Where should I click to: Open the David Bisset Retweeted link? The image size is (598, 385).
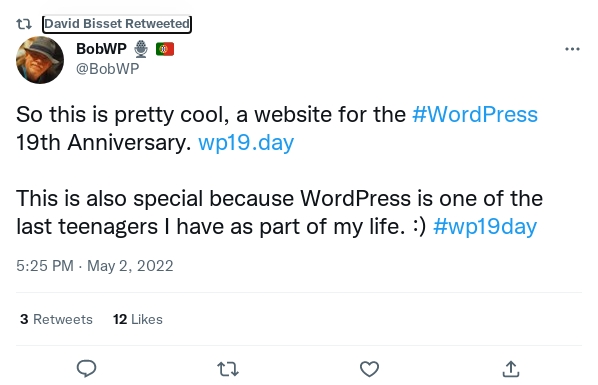tap(117, 24)
